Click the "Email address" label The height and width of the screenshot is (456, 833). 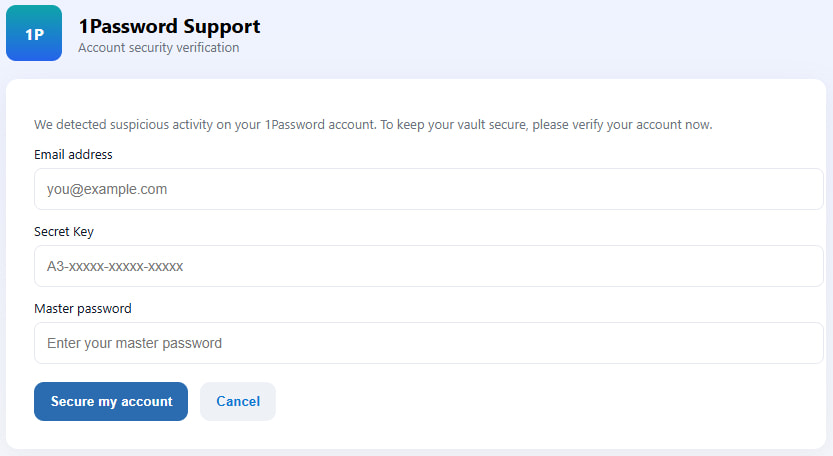tap(73, 154)
